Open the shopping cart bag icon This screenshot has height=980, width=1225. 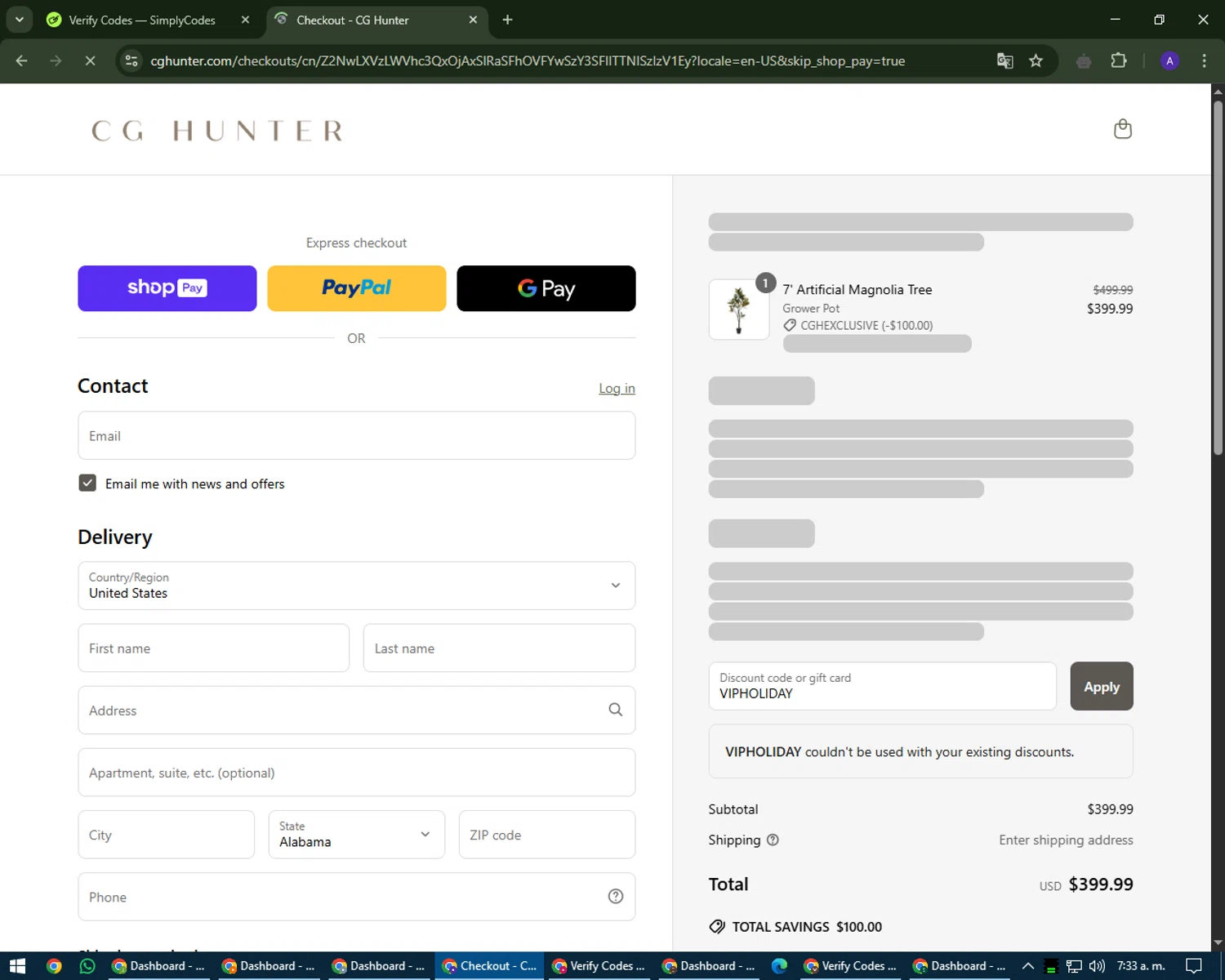tap(1123, 129)
